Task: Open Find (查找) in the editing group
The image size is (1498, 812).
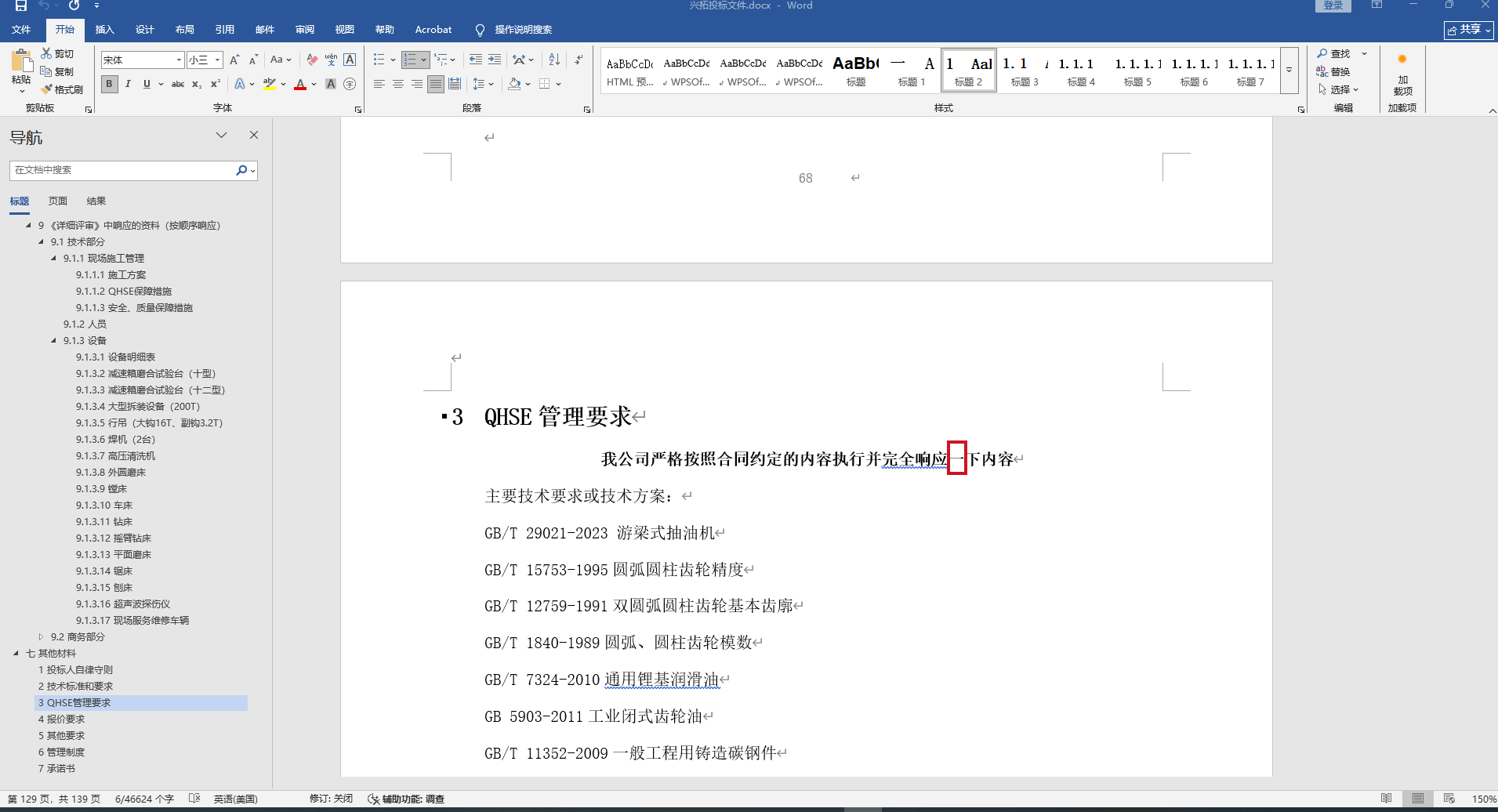Action: click(x=1333, y=53)
